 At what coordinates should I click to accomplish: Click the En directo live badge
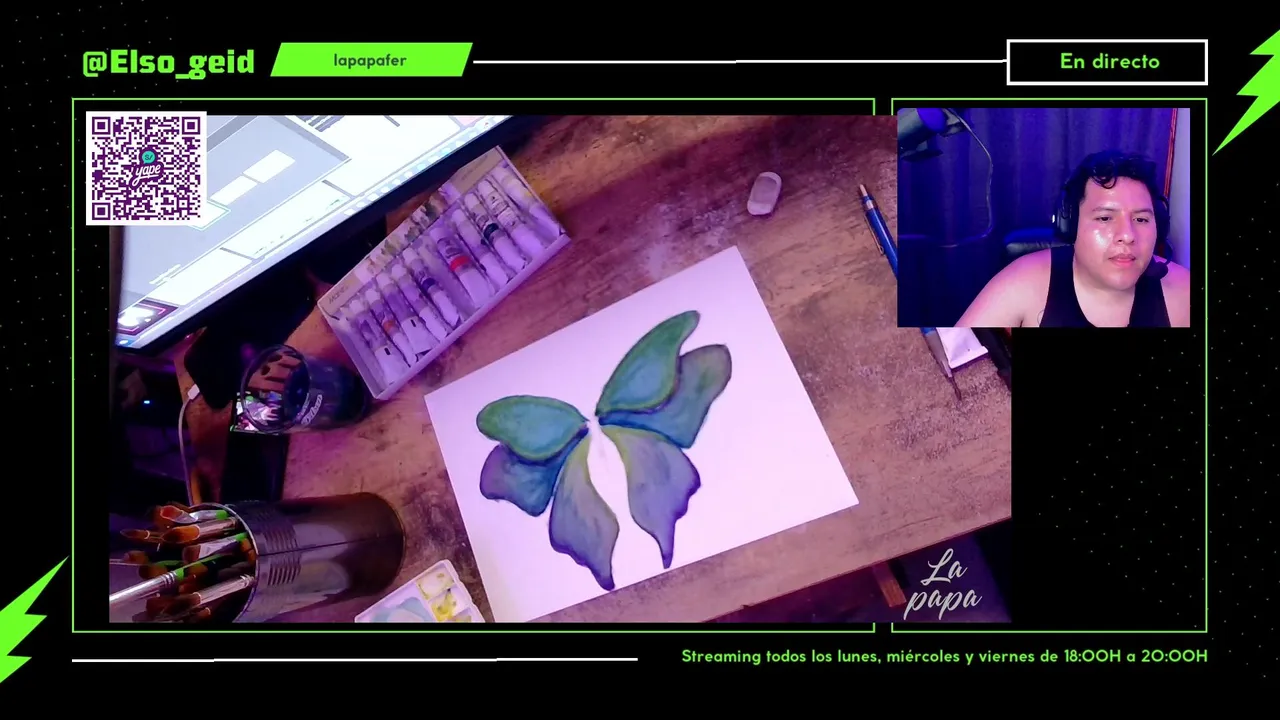pyautogui.click(x=1107, y=62)
